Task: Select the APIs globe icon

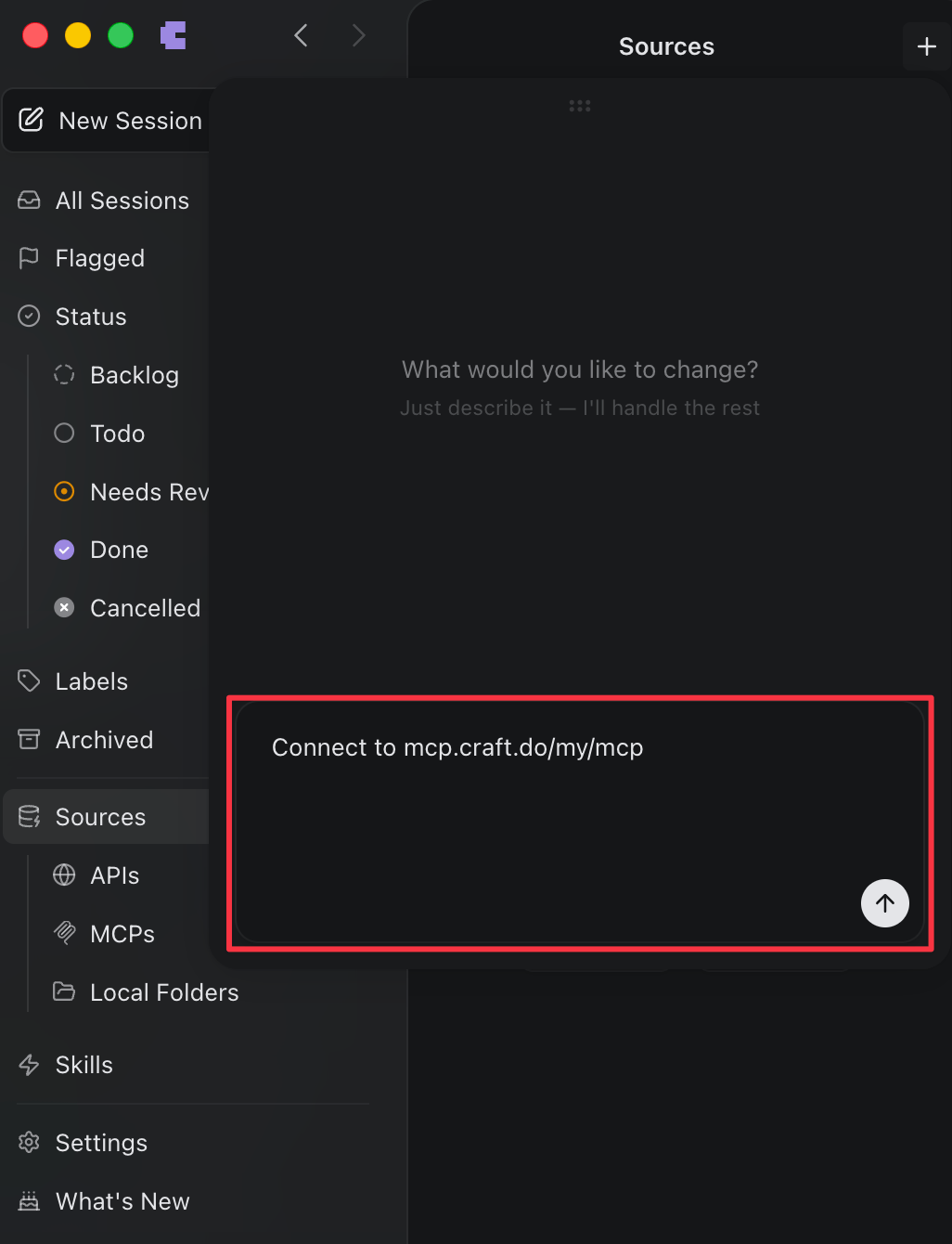Action: click(x=63, y=875)
